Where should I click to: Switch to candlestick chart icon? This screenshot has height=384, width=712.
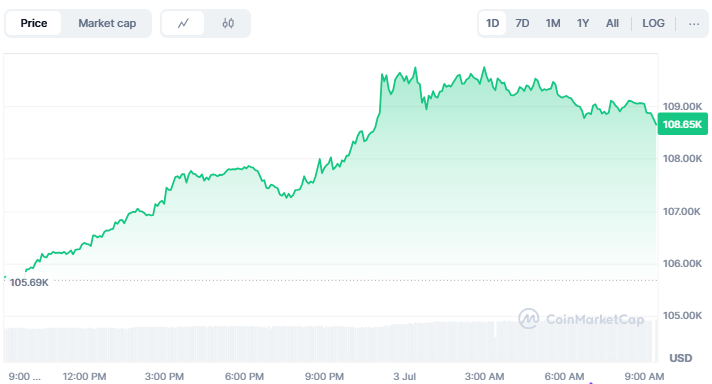tap(228, 23)
